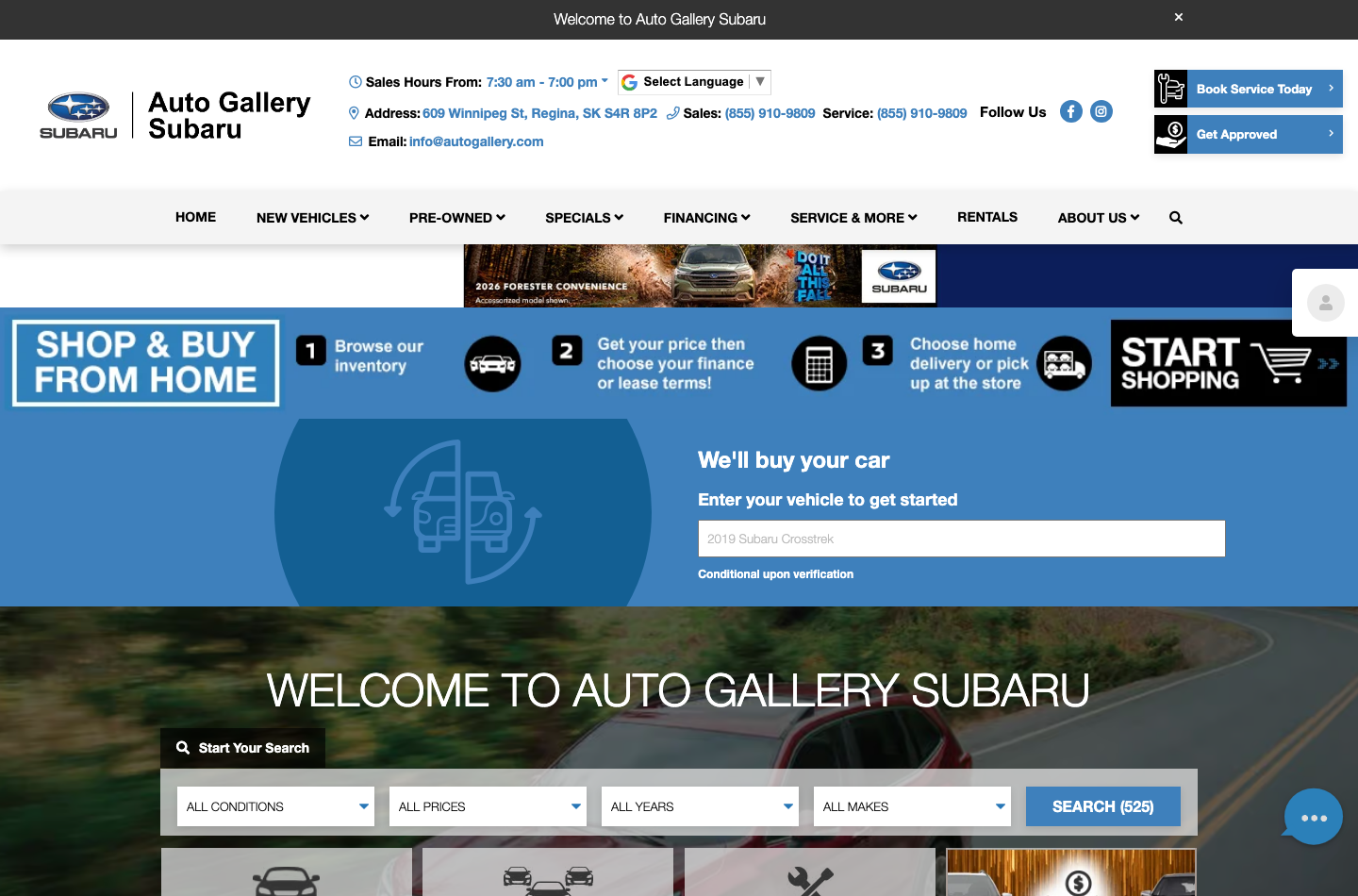The height and width of the screenshot is (896, 1358).
Task: Open the Instagram page icon
Action: pyautogui.click(x=1101, y=111)
